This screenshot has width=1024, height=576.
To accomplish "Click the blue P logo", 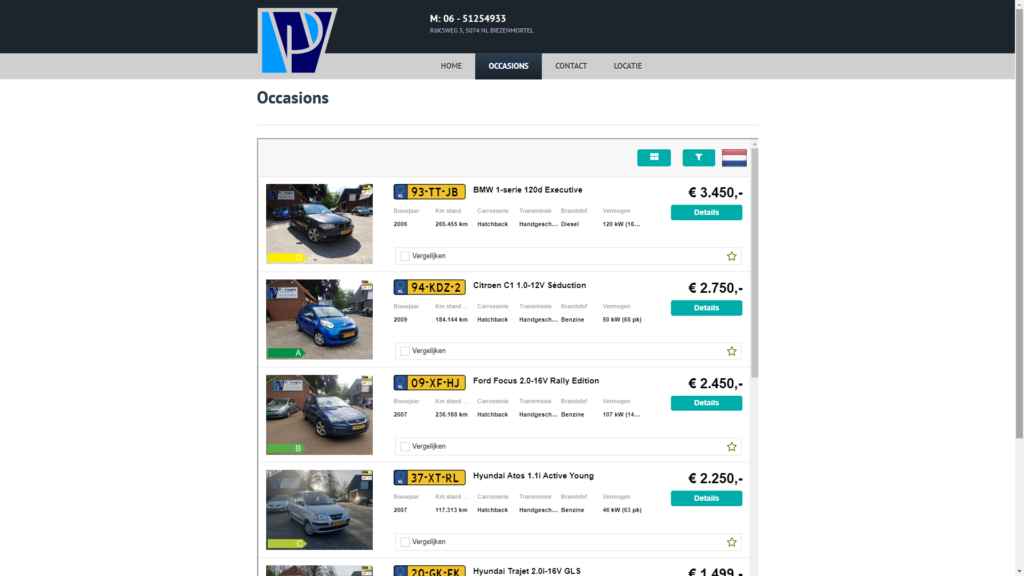I will pos(297,40).
